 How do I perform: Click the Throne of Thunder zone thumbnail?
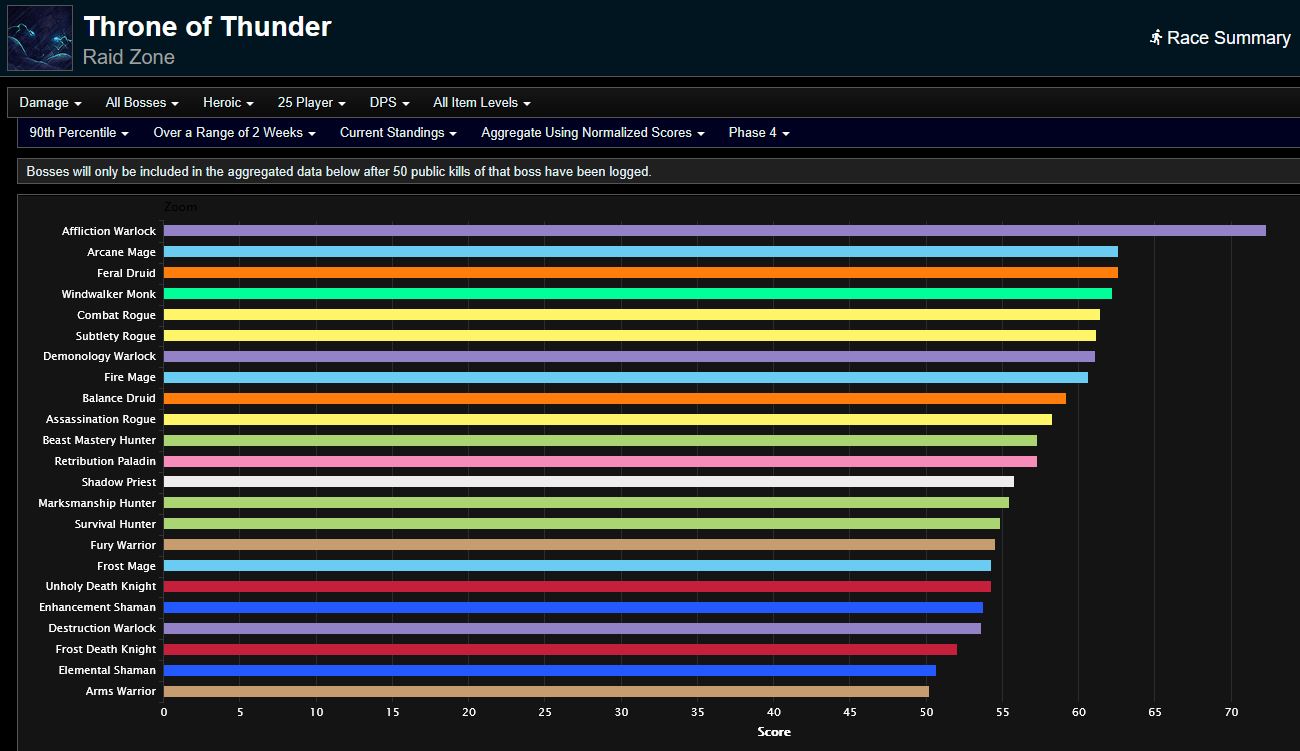(40, 38)
